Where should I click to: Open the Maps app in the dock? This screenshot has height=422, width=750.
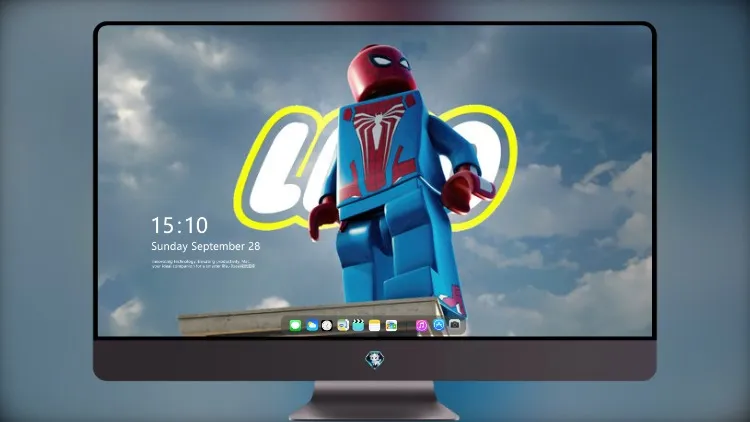pos(343,325)
